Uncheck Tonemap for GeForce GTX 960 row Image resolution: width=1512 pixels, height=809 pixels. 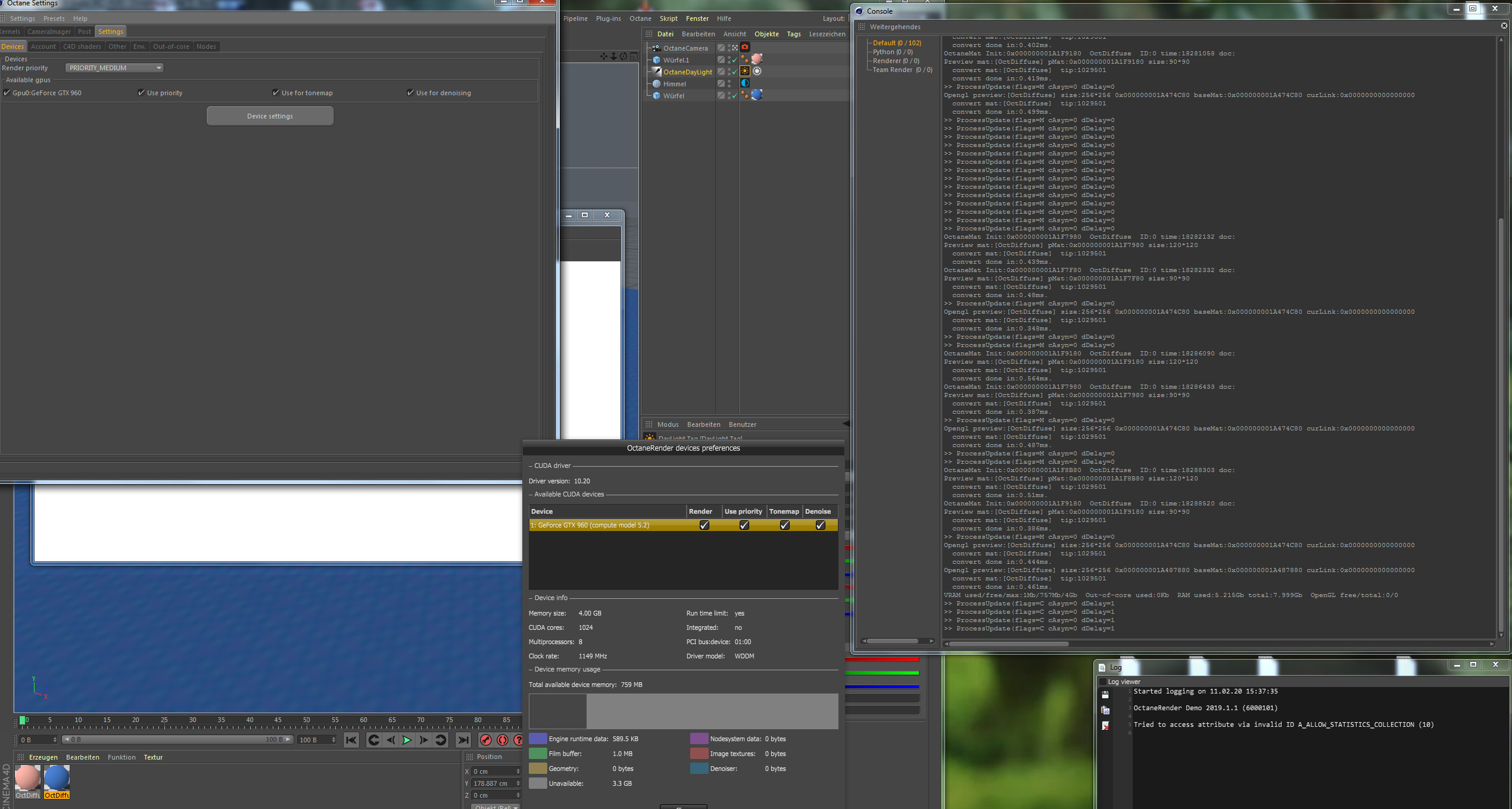(x=784, y=525)
